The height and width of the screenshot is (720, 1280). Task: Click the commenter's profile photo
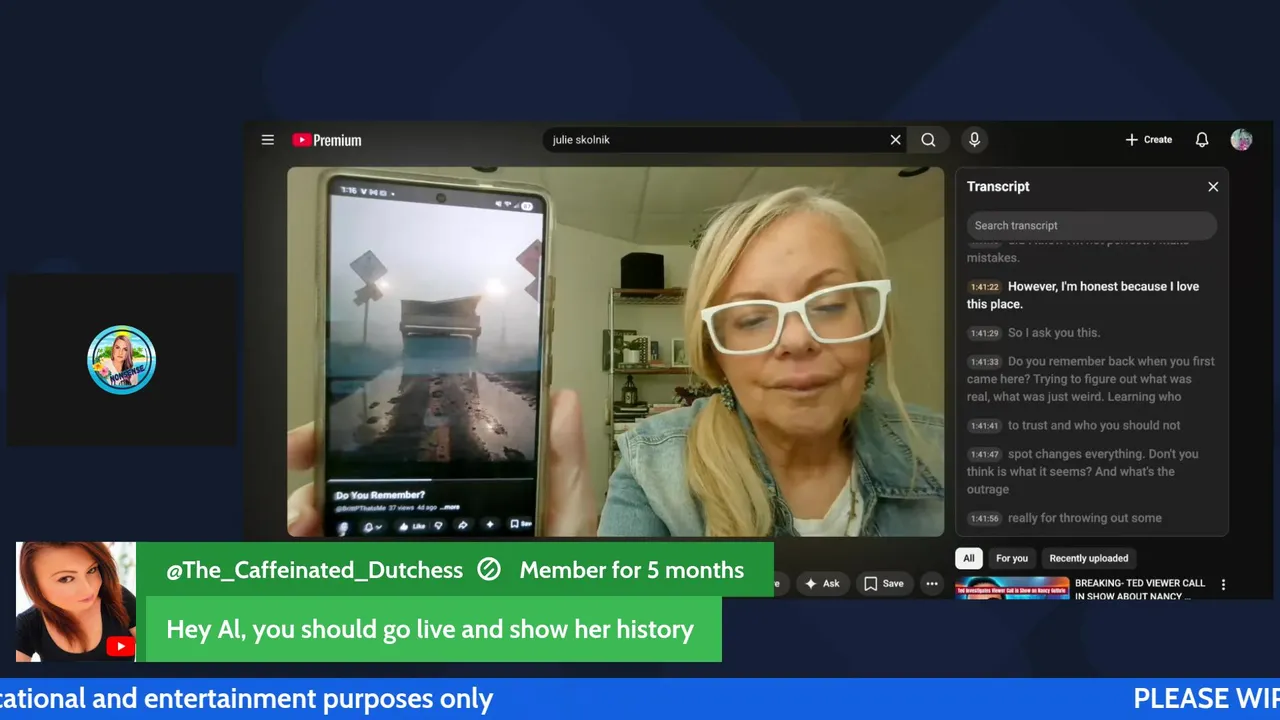[x=76, y=602]
